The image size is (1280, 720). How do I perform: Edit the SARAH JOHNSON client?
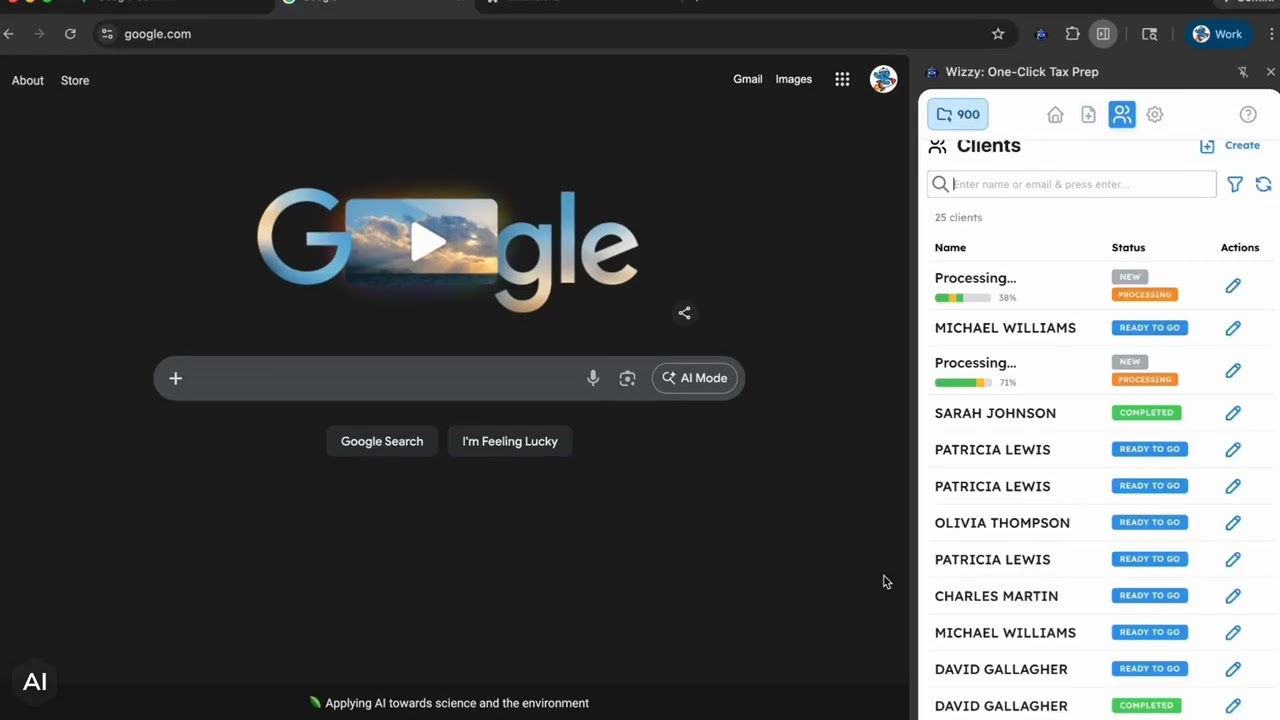pyautogui.click(x=1233, y=413)
